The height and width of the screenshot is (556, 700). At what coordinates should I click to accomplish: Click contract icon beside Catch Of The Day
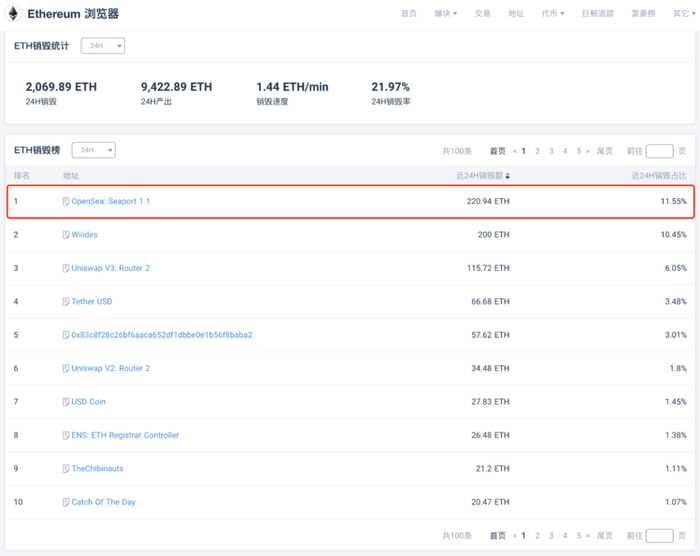66,502
